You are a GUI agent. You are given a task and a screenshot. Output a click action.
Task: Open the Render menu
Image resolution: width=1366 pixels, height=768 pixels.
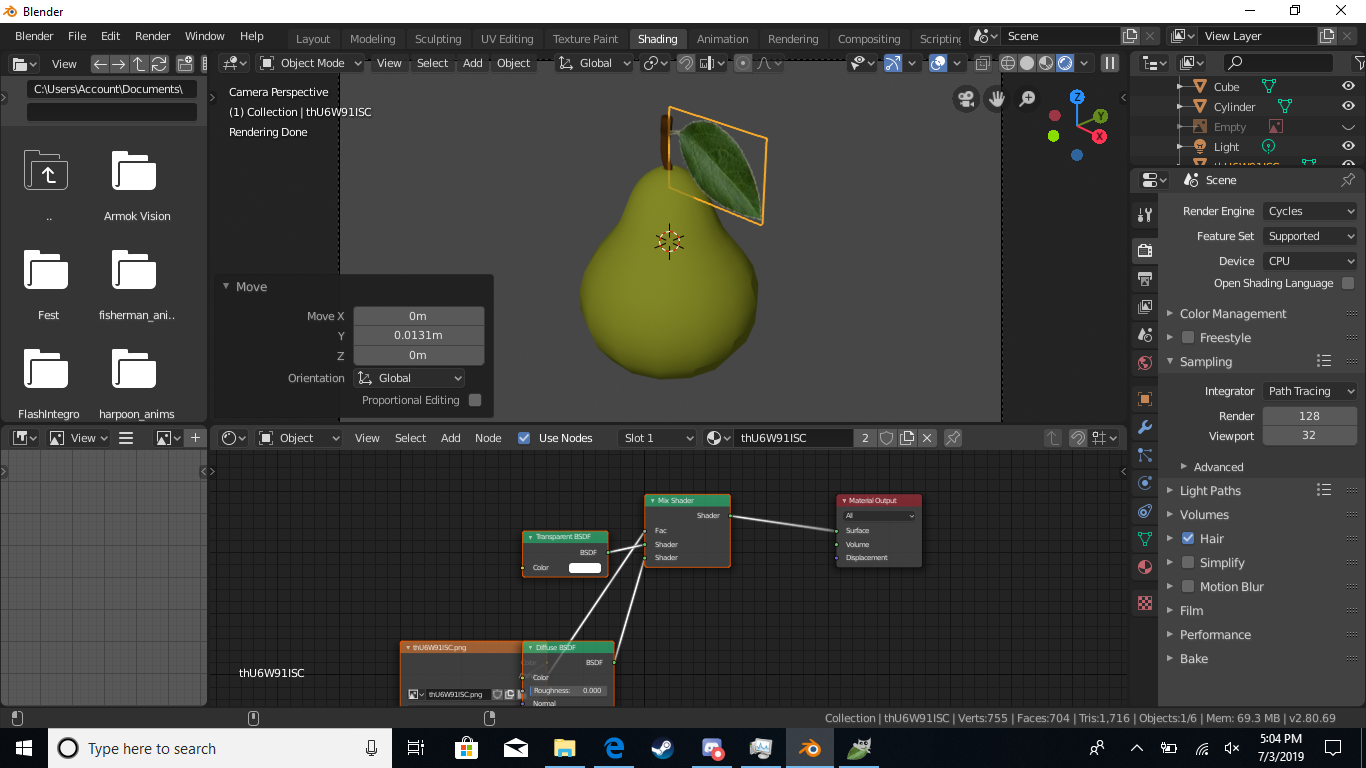[x=153, y=36]
